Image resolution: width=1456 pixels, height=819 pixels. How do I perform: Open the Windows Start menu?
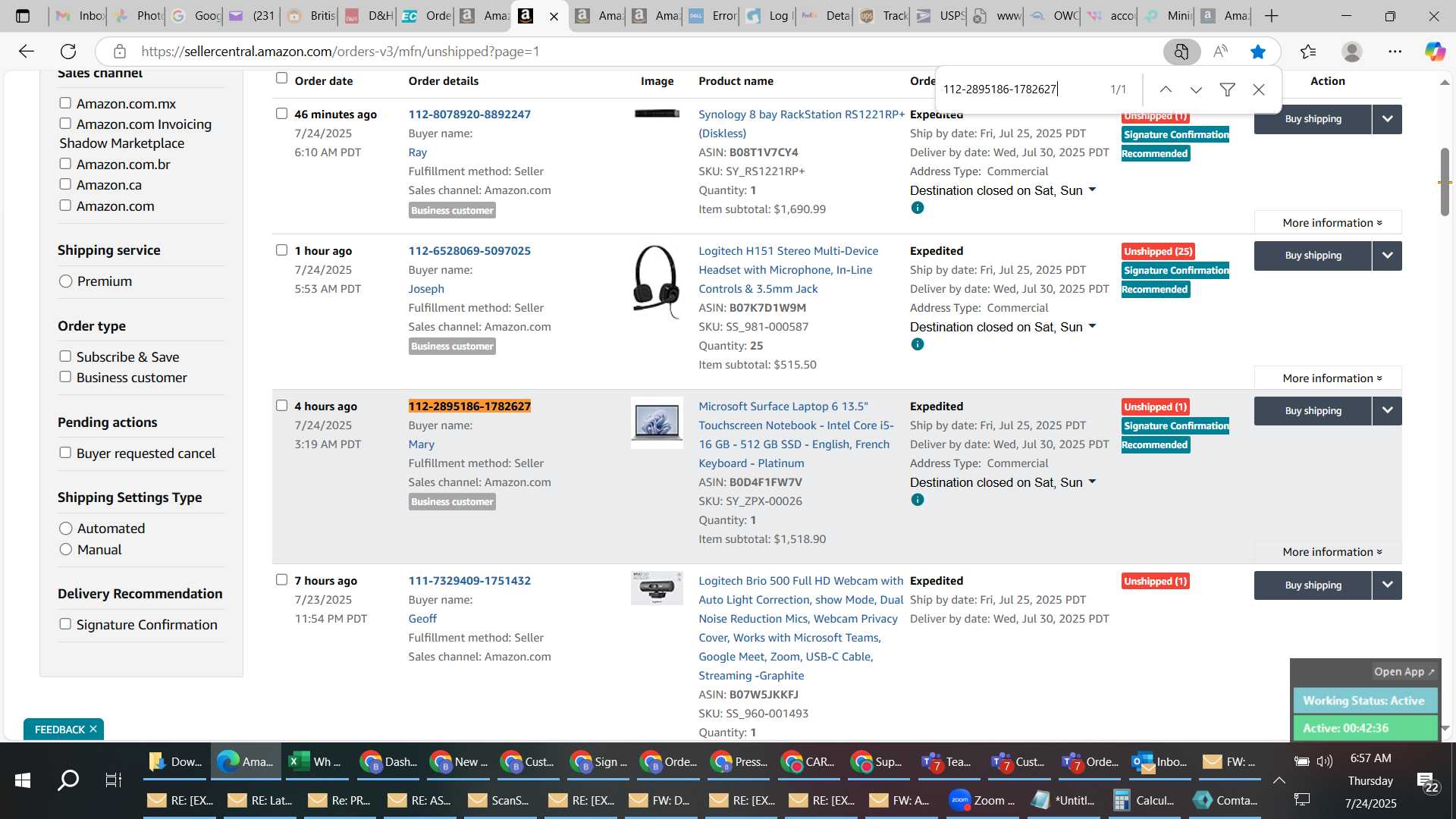[x=23, y=780]
